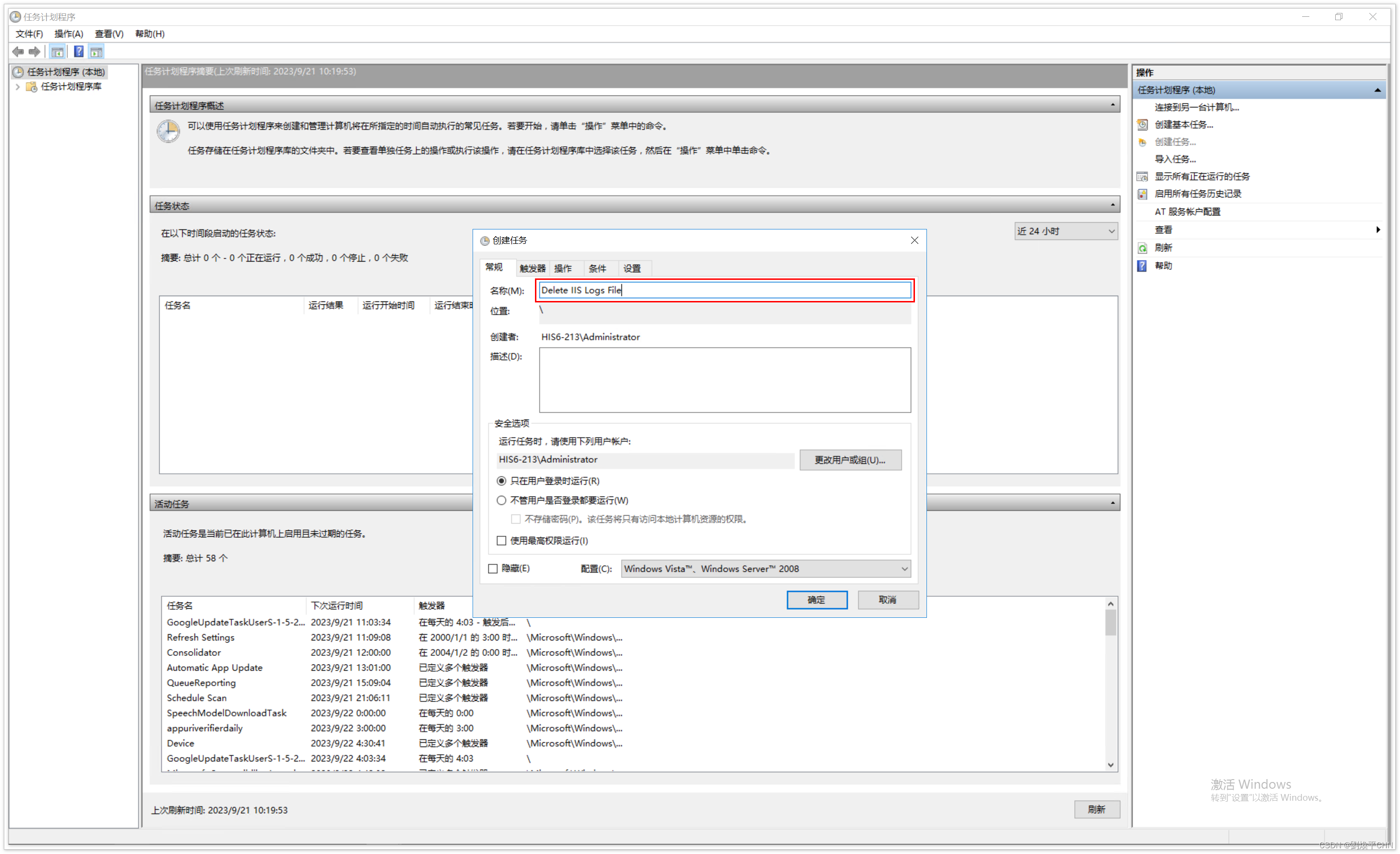Check 使用最高权限运行 checkbox
This screenshot has height=854, width=1400.
point(501,540)
